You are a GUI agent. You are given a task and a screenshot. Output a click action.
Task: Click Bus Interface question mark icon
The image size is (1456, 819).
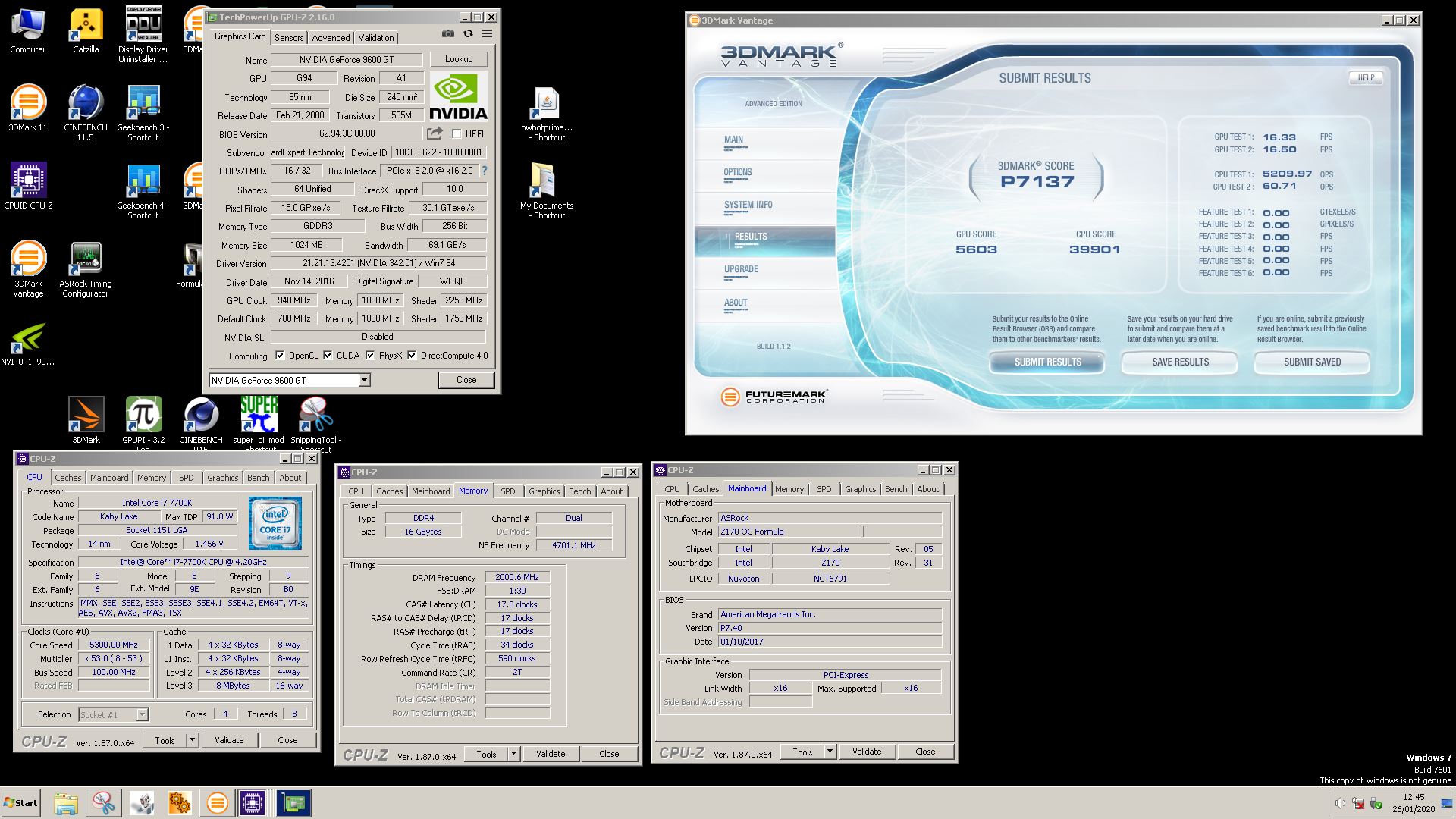485,171
